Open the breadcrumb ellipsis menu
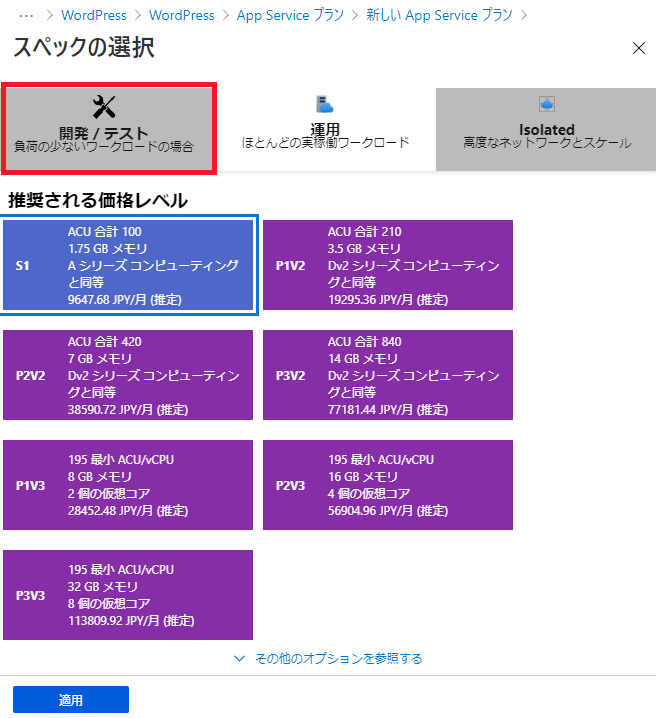 click(27, 15)
